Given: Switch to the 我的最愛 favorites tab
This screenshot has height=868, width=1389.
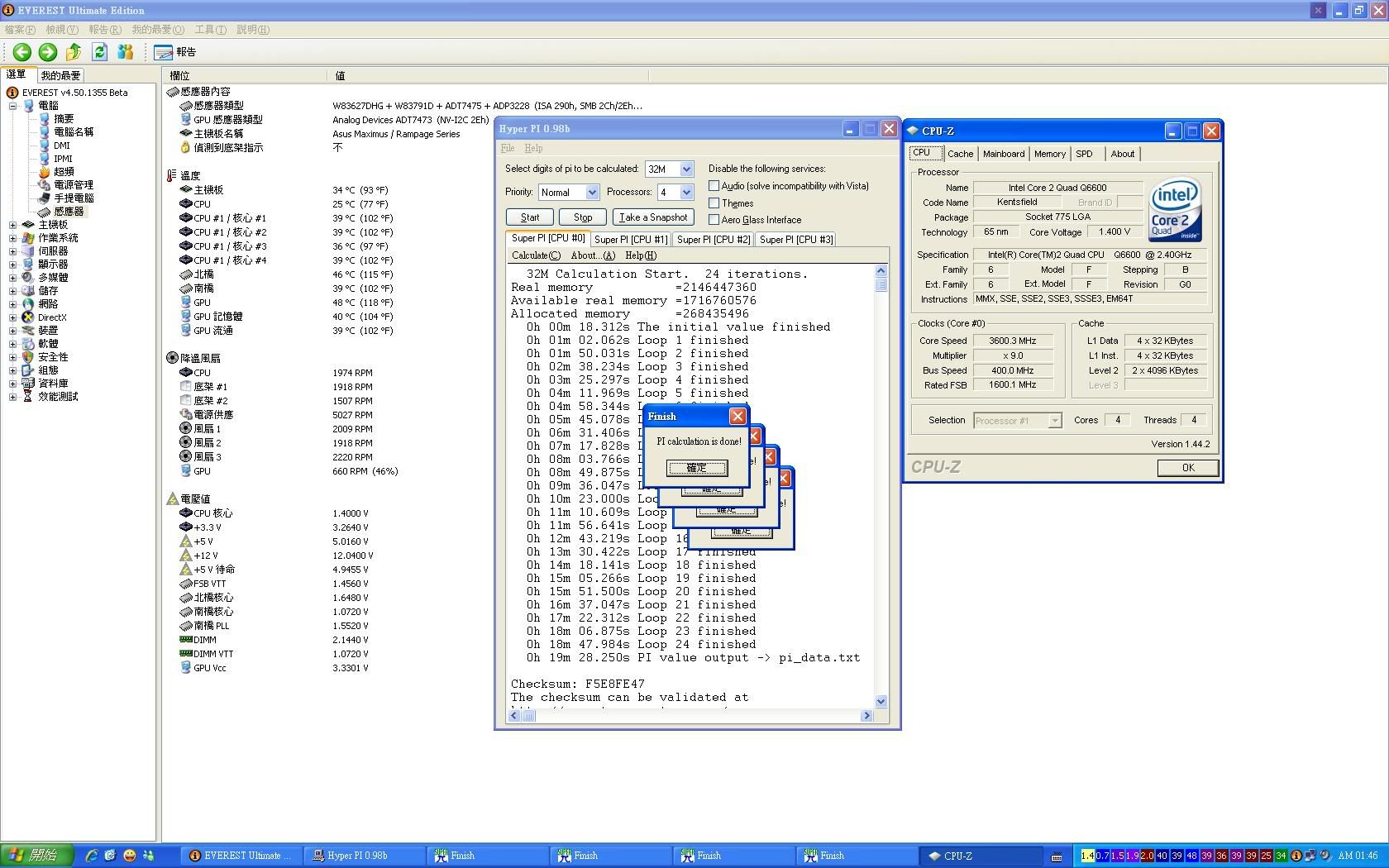Looking at the screenshot, I should [61, 75].
